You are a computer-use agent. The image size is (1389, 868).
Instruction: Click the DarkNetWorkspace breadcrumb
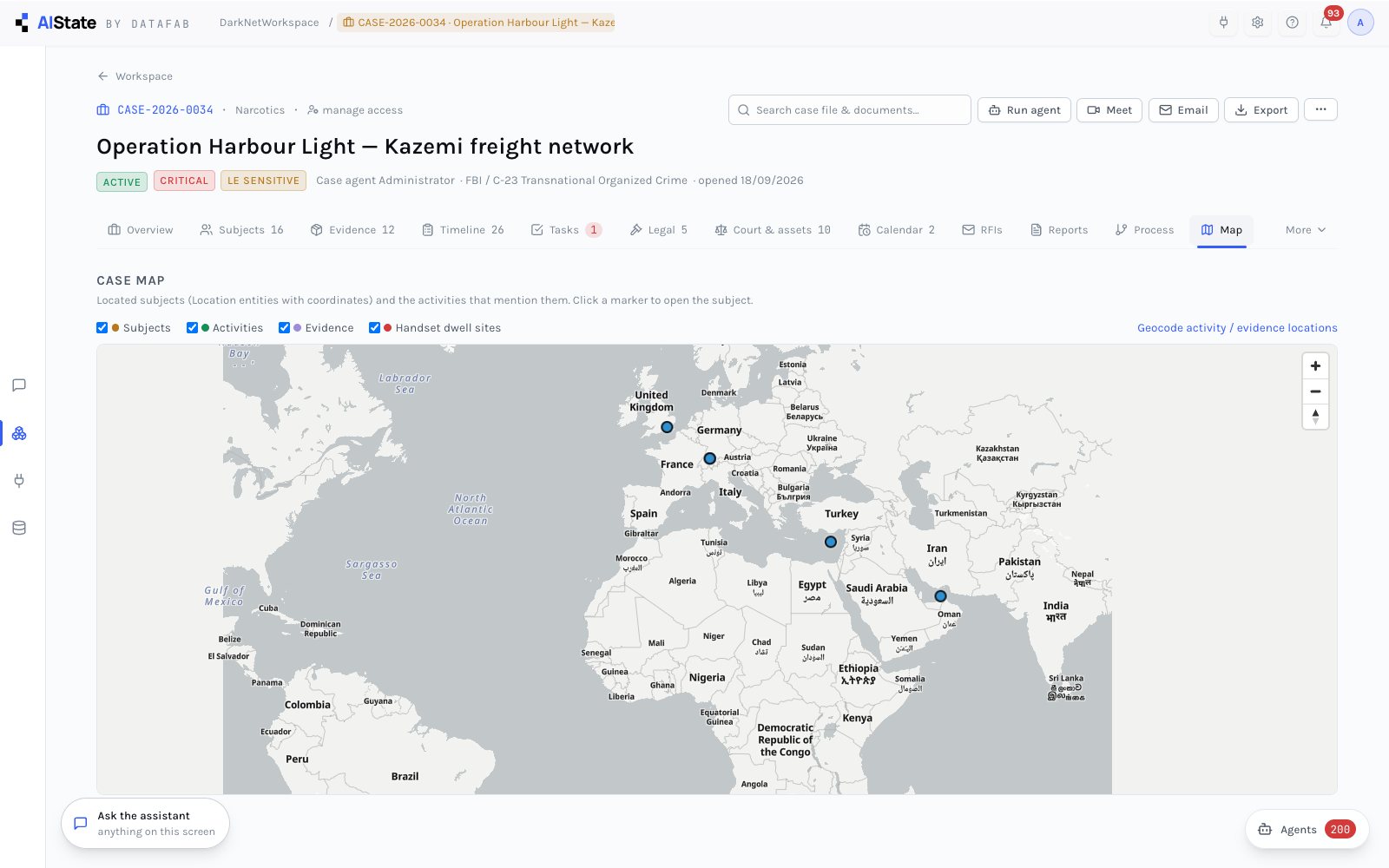point(269,23)
